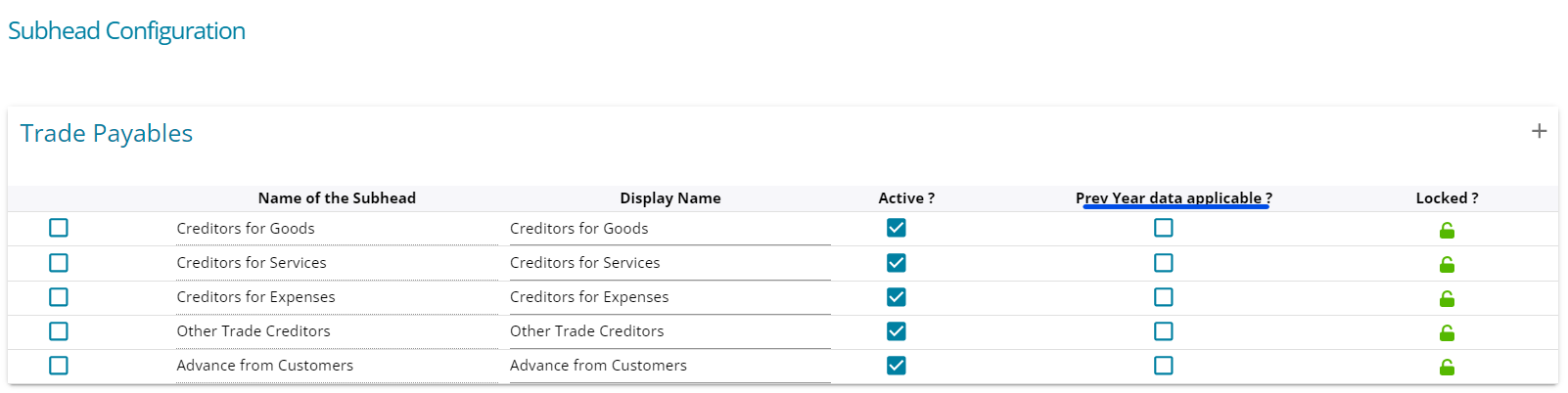Uncheck Active for Advance from Customers
The width and height of the screenshot is (1568, 393).
pos(896,366)
